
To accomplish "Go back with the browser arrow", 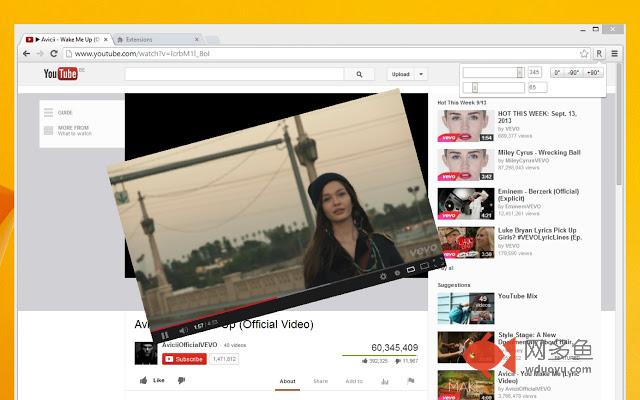I will tap(27, 53).
